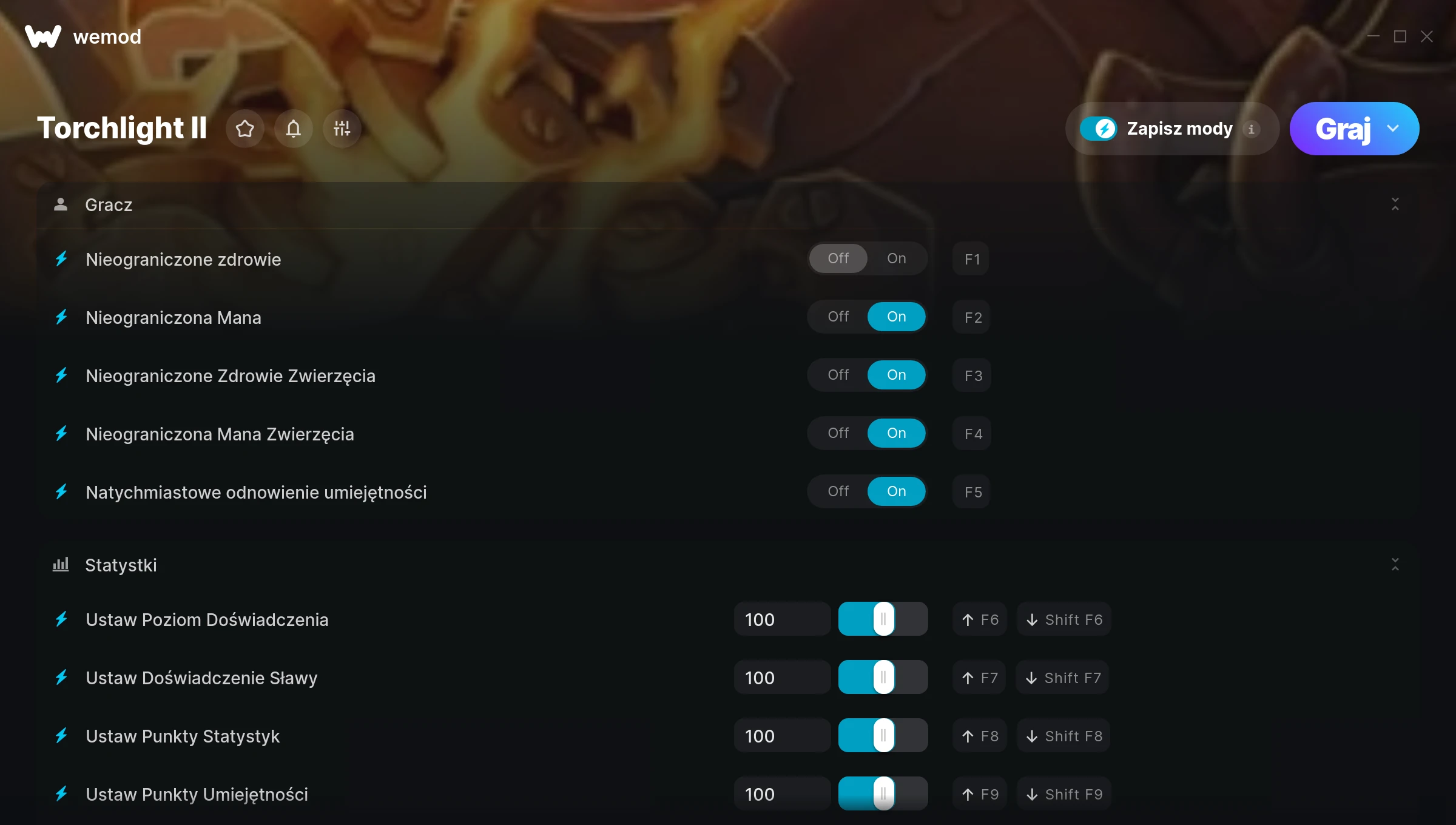1456x825 pixels.
Task: Open the Graj button dropdown arrow
Action: coord(1393,129)
